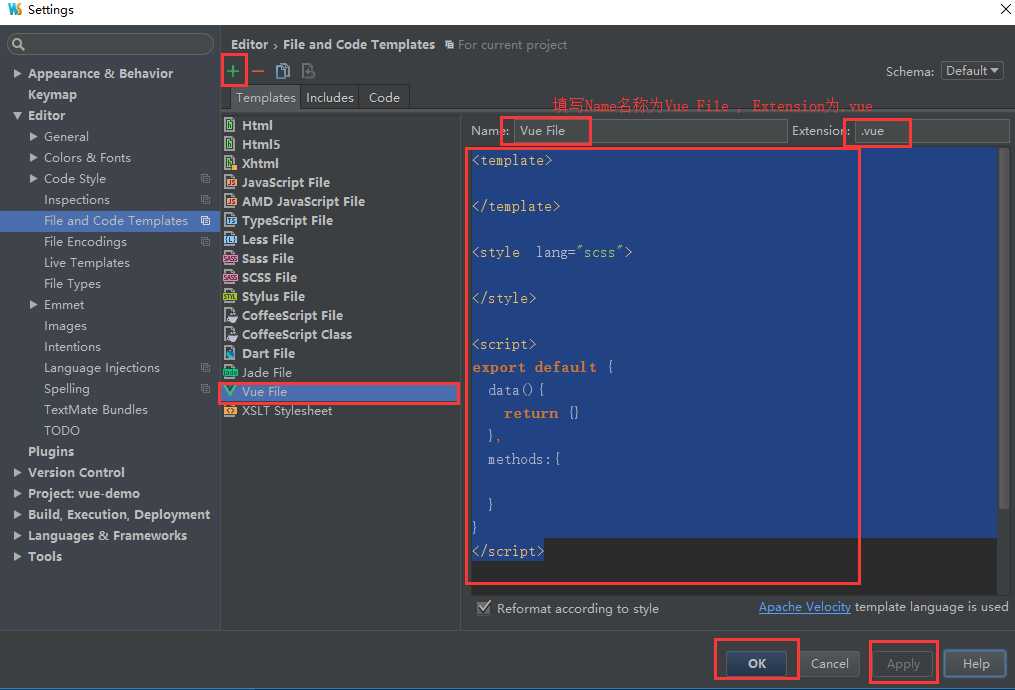Click the search magnifier icon in settings
This screenshot has width=1015, height=690.
click(18, 44)
